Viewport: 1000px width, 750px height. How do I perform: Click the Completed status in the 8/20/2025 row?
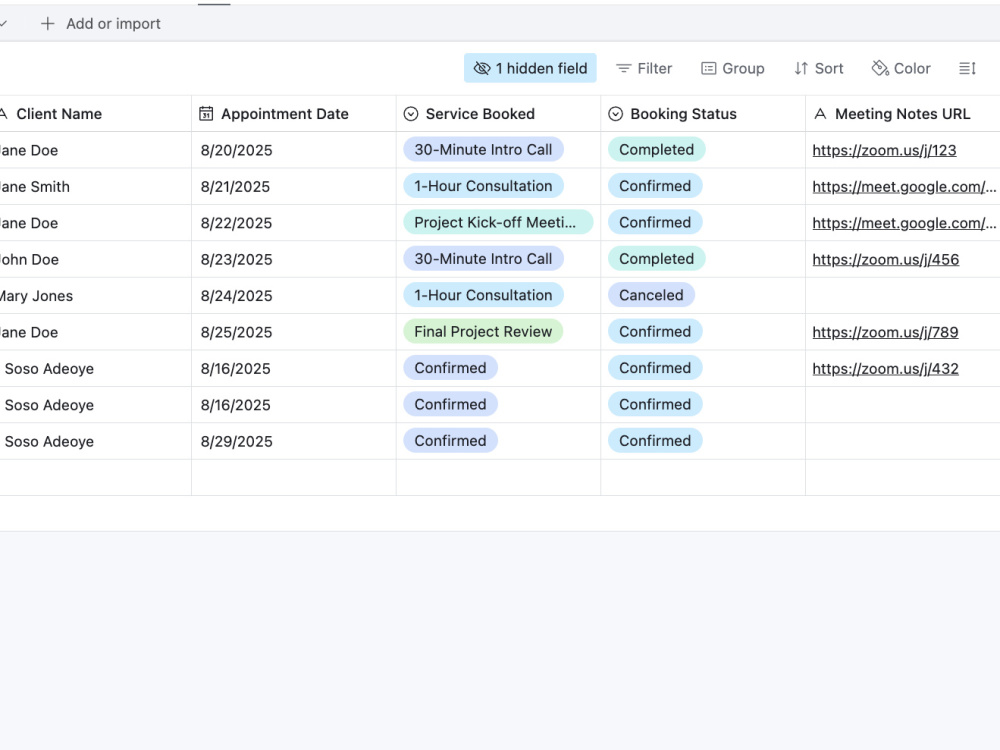pyautogui.click(x=656, y=150)
